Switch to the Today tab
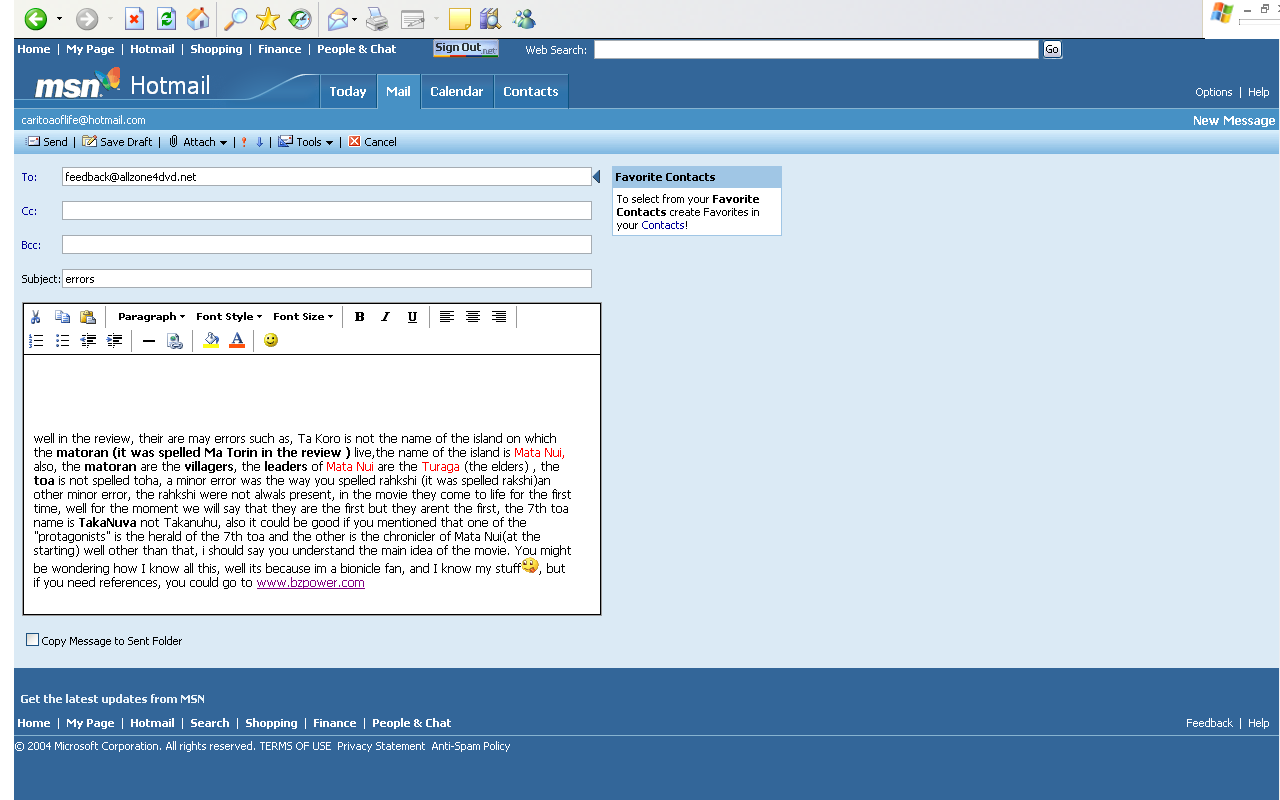The height and width of the screenshot is (800, 1280). pyautogui.click(x=348, y=91)
